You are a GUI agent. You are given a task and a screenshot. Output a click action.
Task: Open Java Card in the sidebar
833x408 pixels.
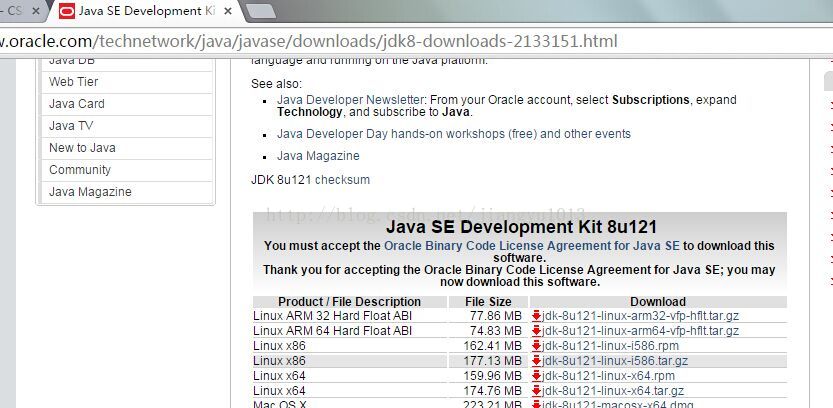click(76, 104)
